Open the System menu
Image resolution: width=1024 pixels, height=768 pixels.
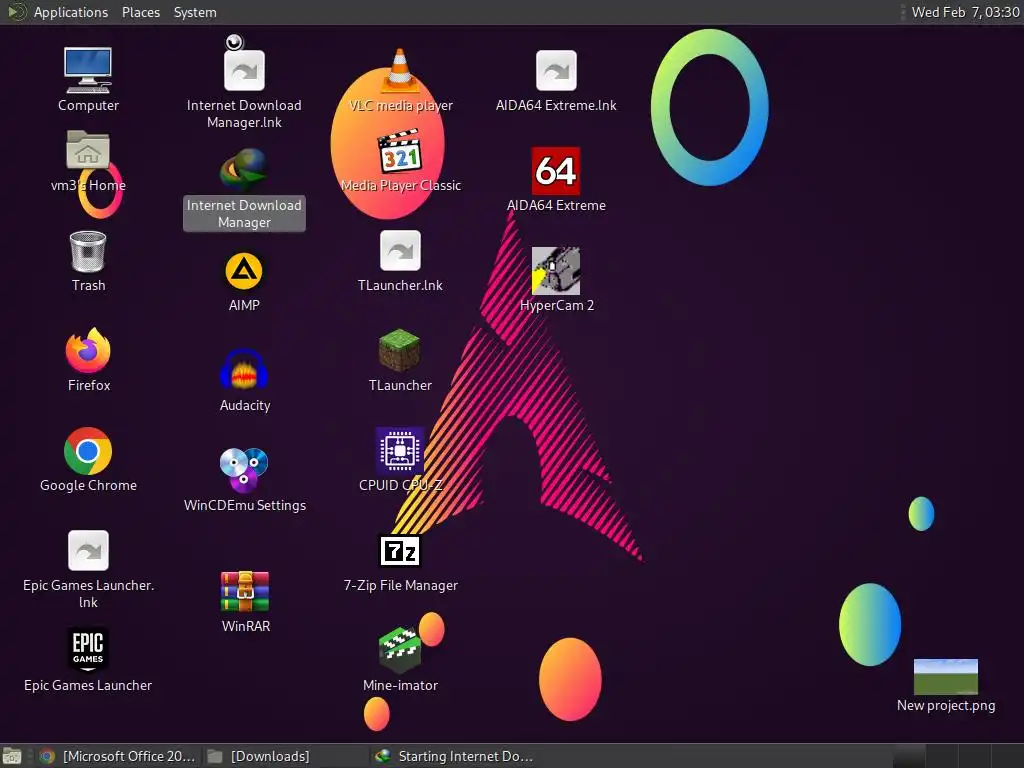[195, 12]
